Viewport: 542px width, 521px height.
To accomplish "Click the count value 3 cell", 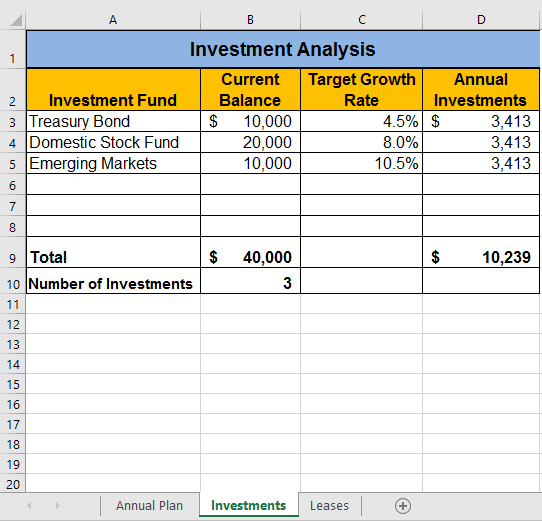I will (x=250, y=281).
